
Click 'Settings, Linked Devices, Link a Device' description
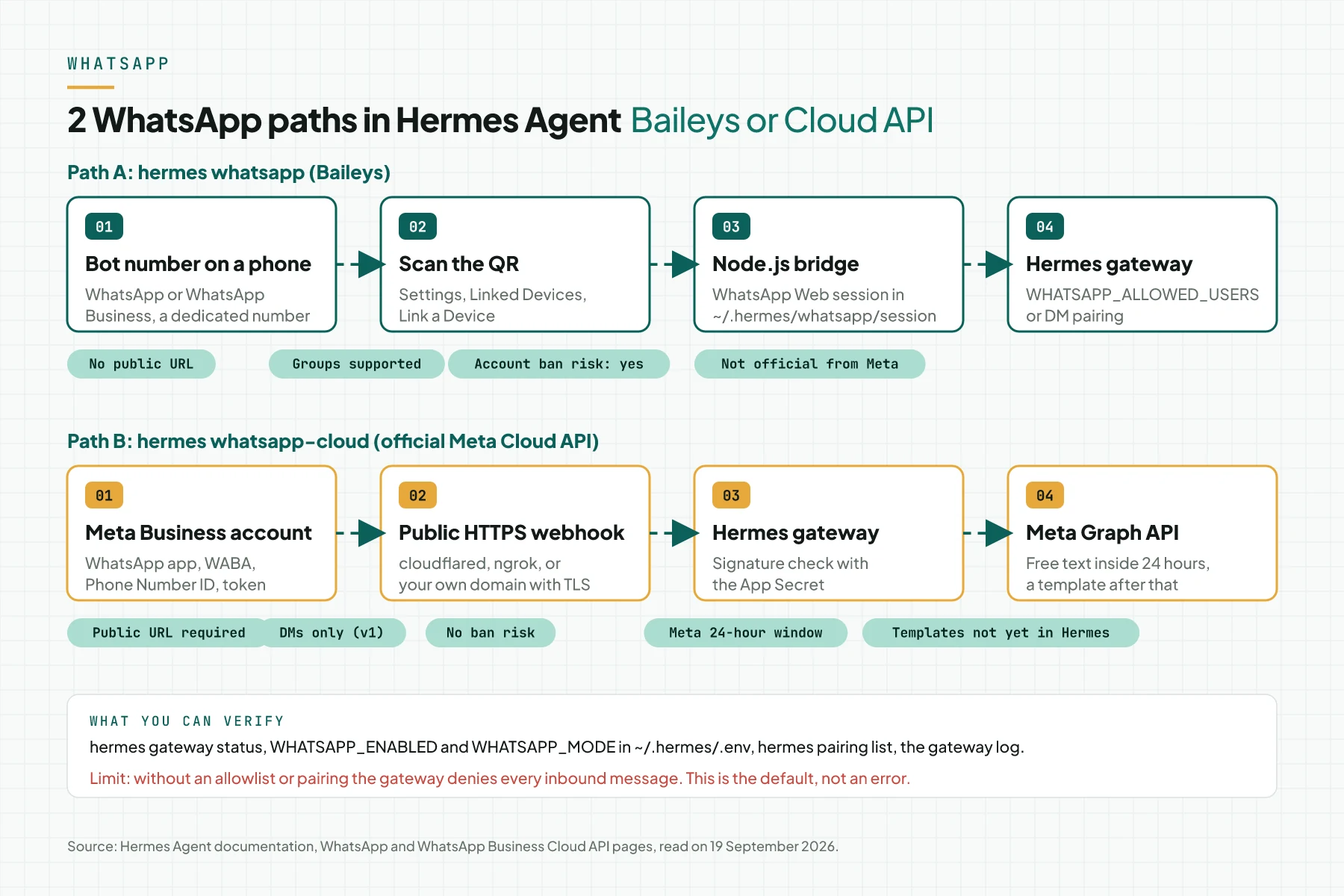point(493,305)
